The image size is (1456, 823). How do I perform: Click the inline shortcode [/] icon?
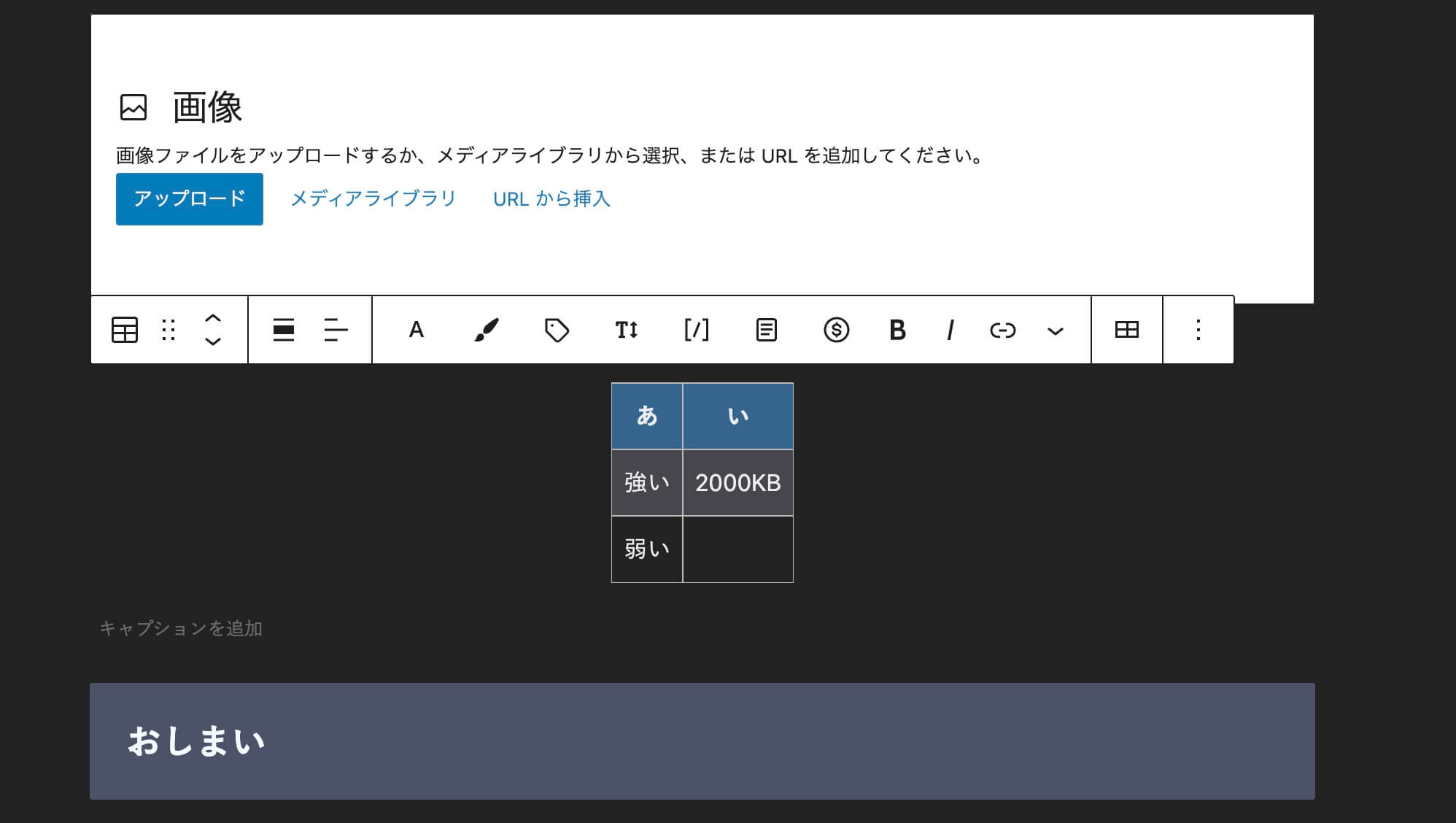tap(696, 329)
